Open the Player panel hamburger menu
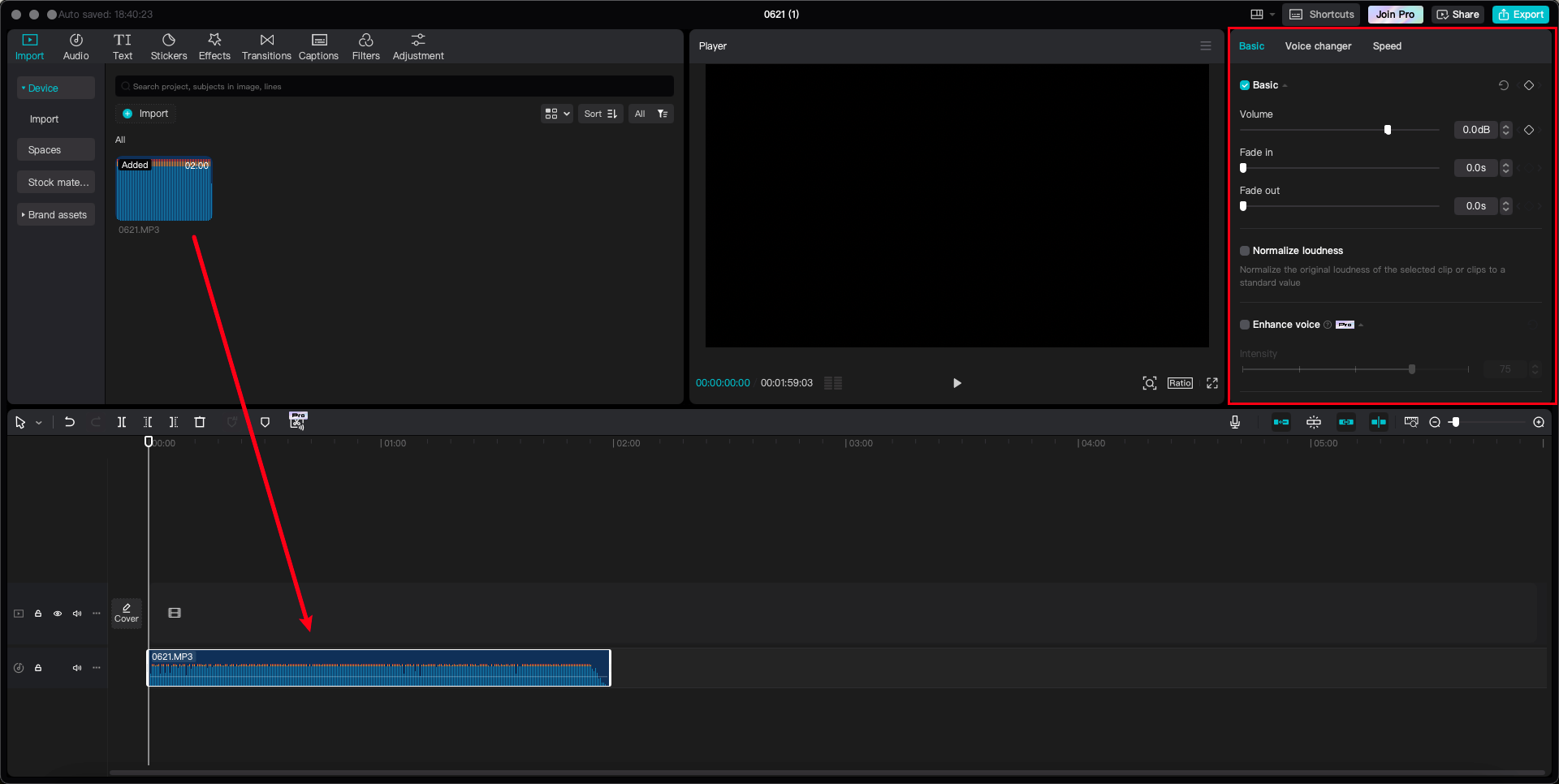1559x784 pixels. (1206, 46)
